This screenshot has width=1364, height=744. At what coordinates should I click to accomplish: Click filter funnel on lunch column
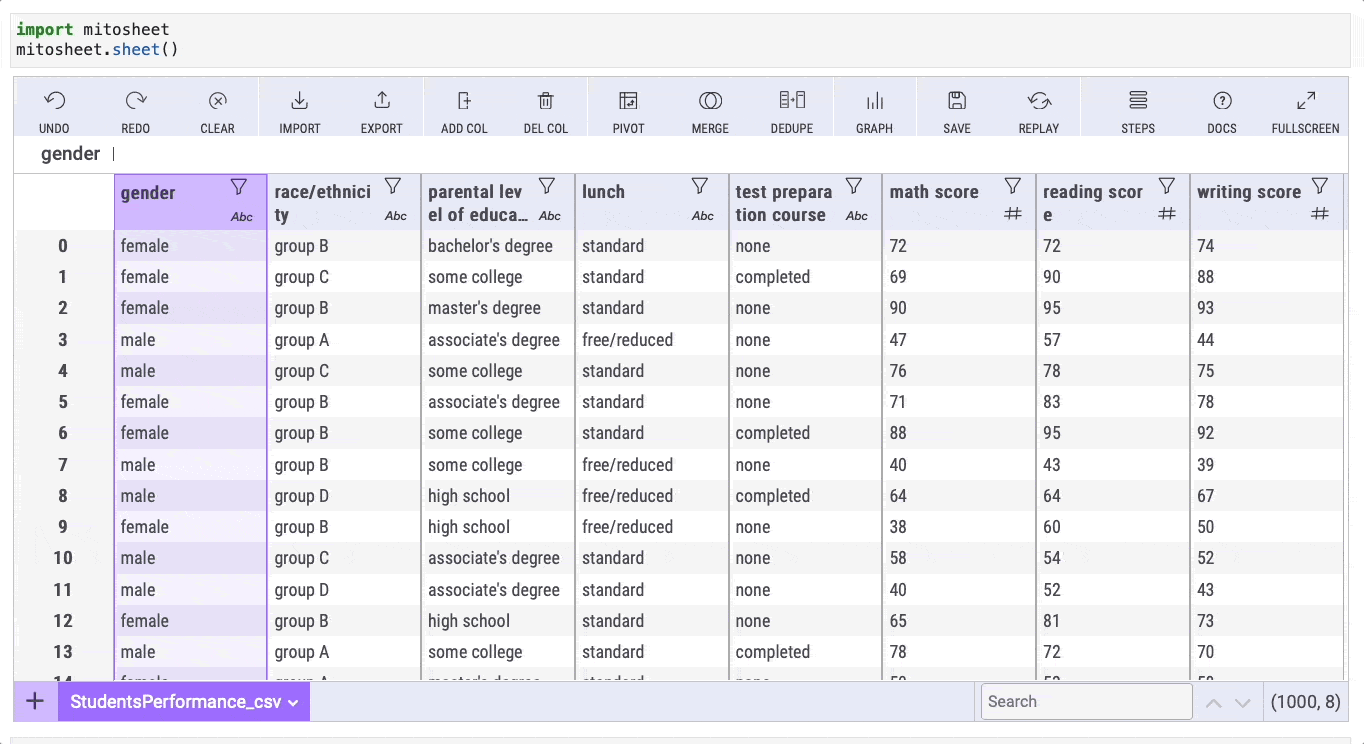pyautogui.click(x=700, y=187)
